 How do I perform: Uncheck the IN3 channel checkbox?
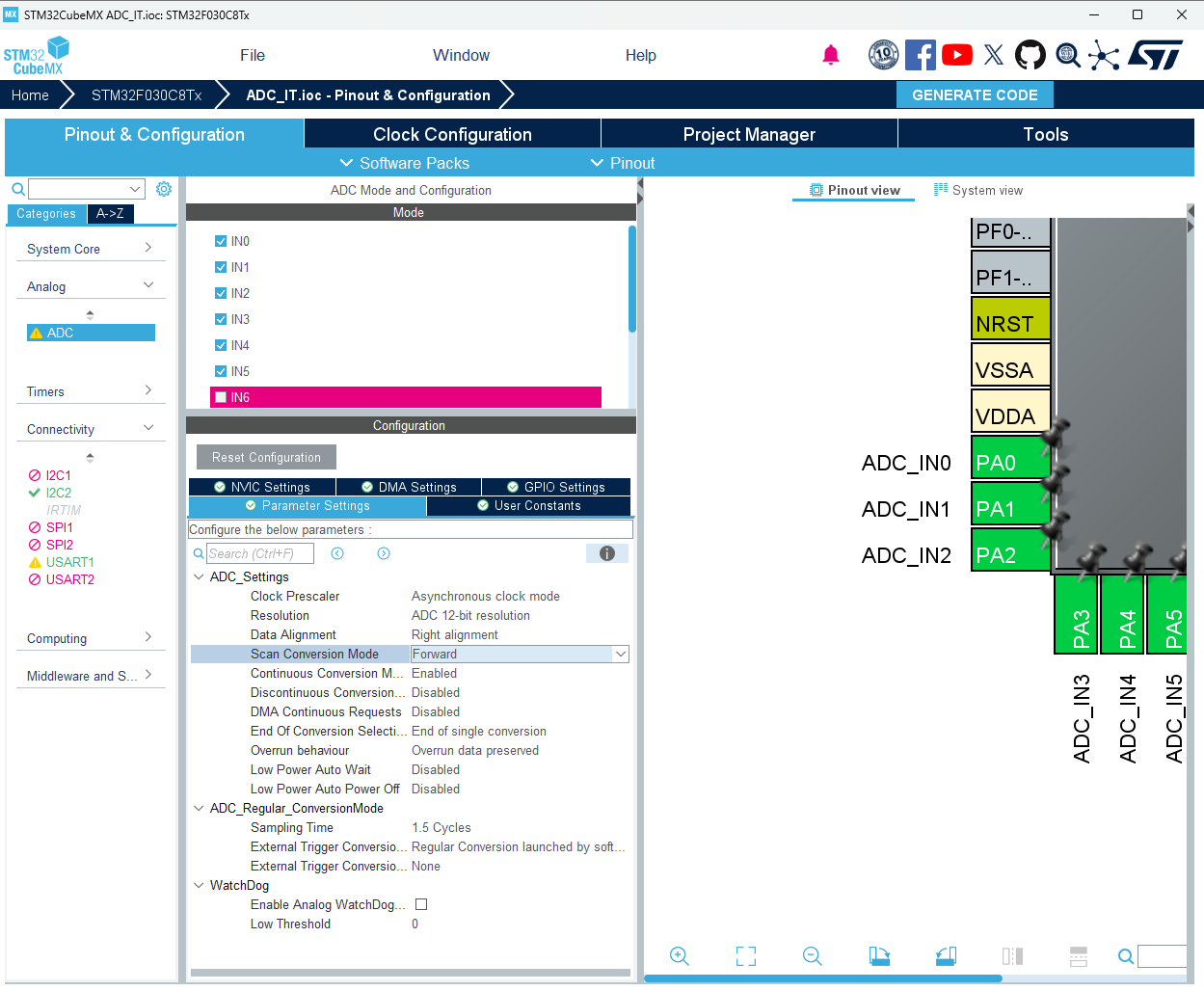(x=221, y=319)
